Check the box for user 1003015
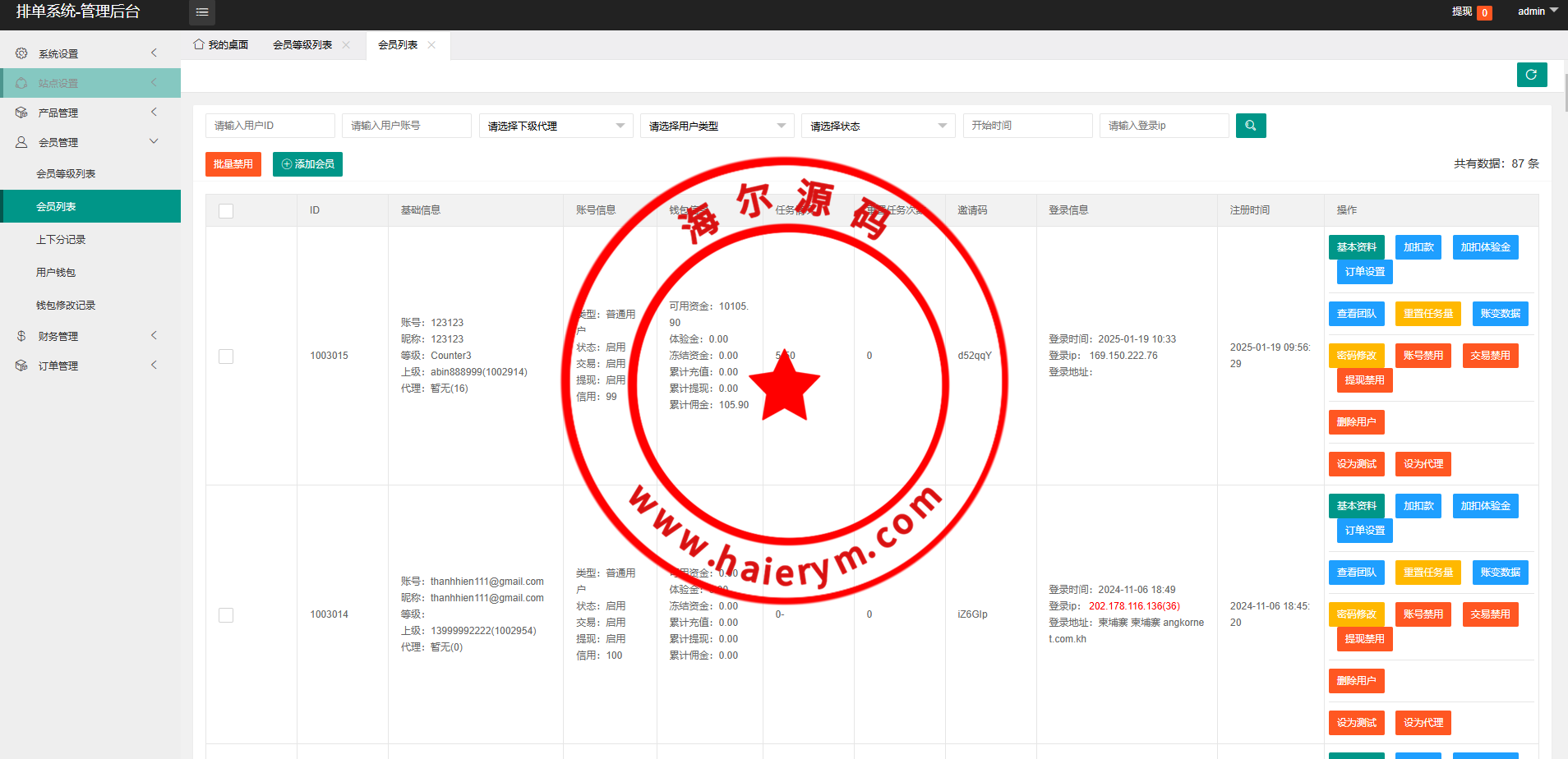 pos(226,356)
